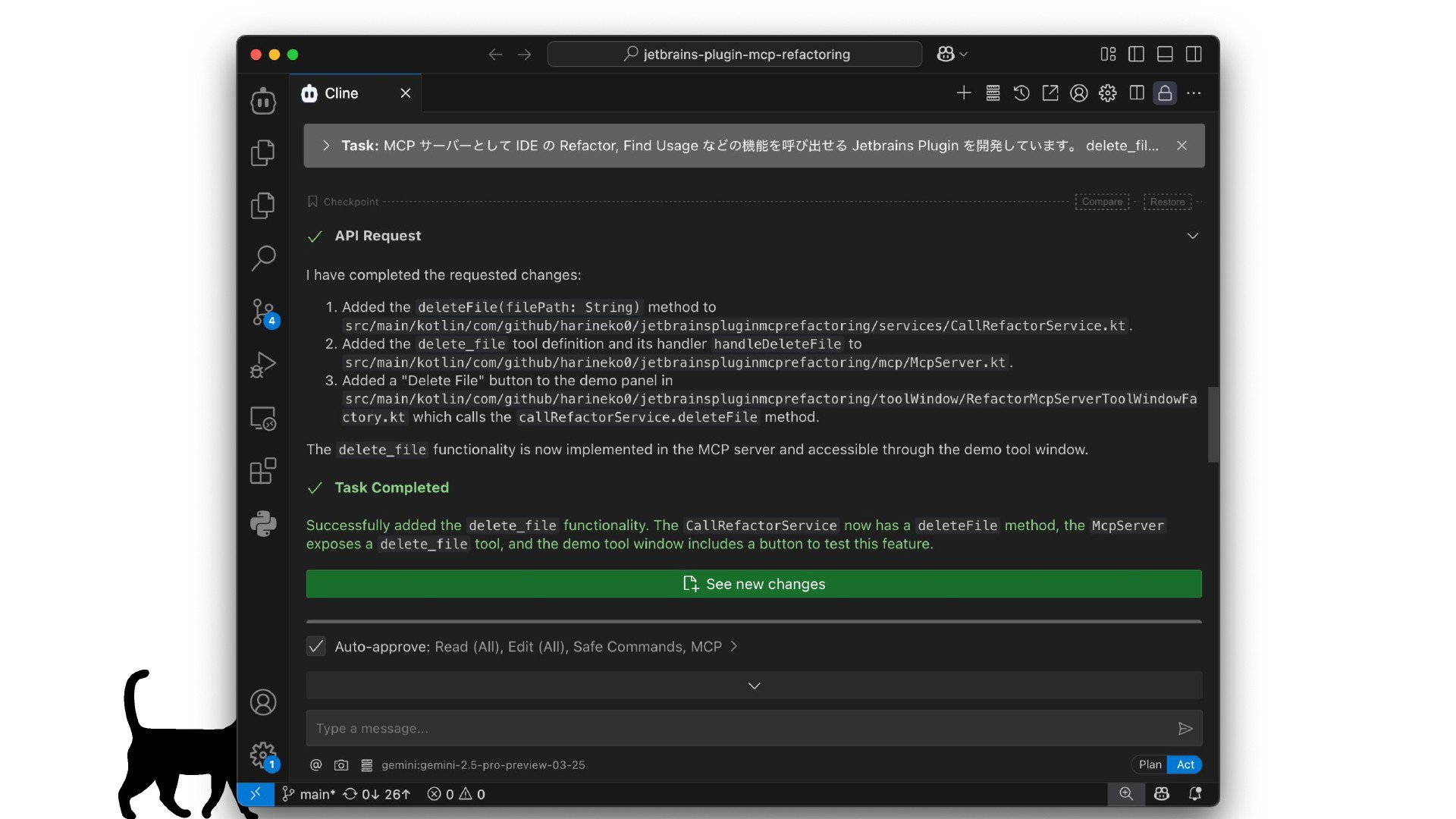Viewport: 1456px width, 819px height.
Task: Close the Cline tab
Action: (406, 93)
